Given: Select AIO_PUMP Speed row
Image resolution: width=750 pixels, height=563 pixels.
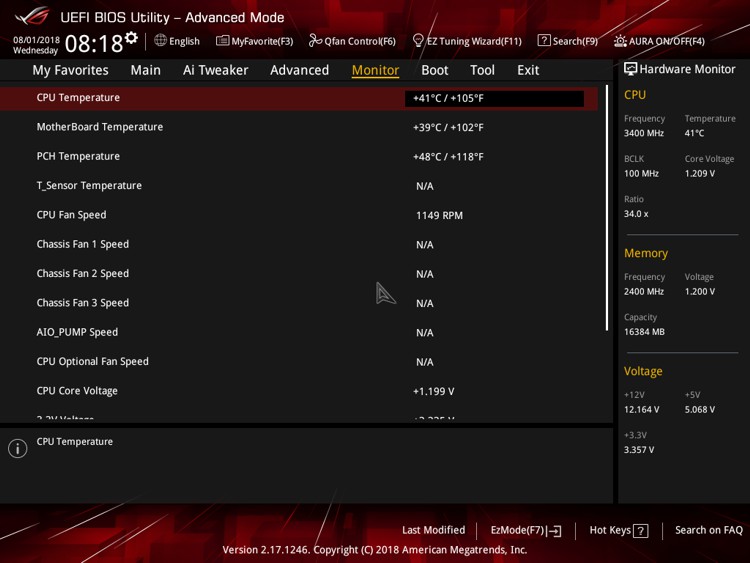Looking at the screenshot, I should [299, 332].
